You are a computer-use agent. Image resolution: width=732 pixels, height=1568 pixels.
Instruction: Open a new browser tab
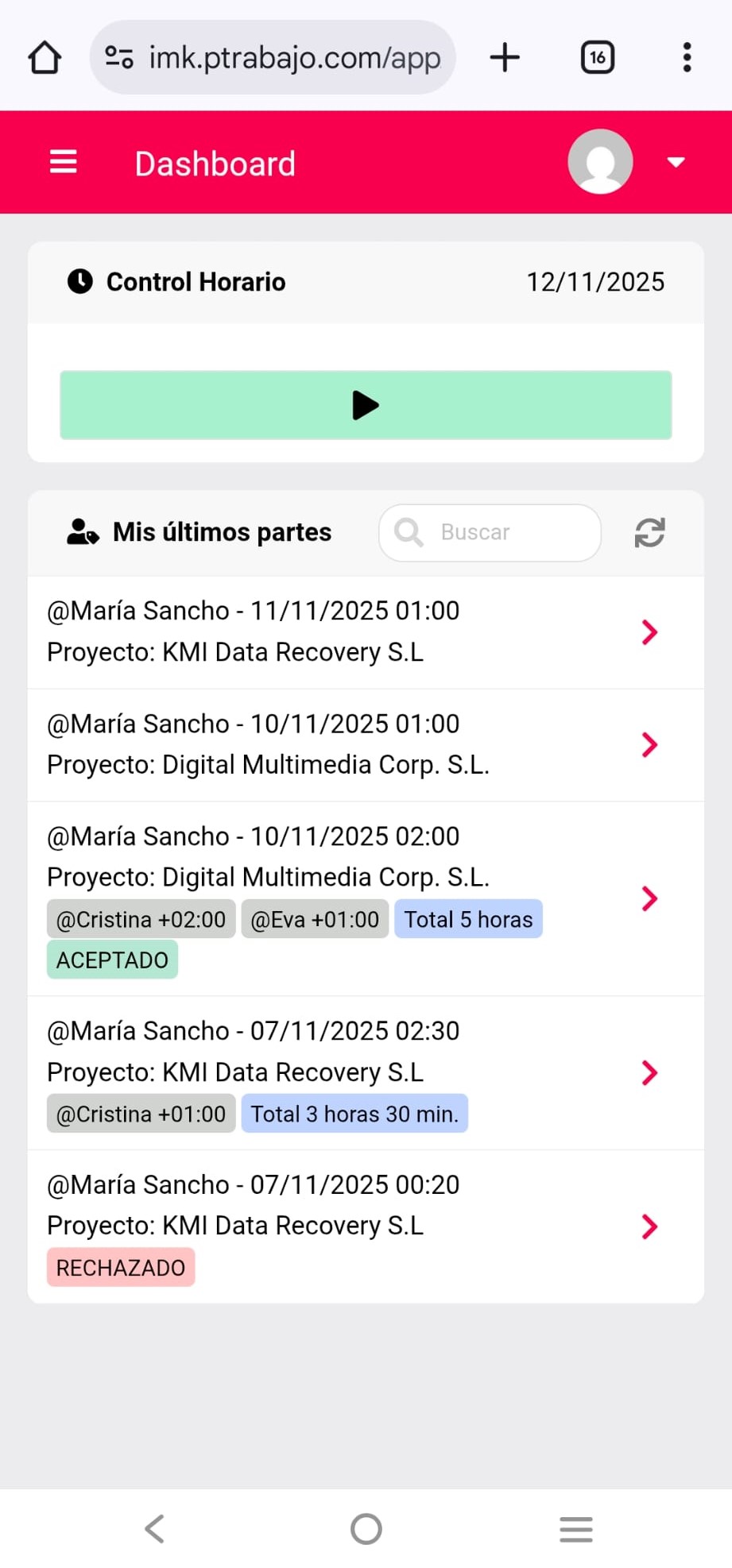tap(505, 57)
